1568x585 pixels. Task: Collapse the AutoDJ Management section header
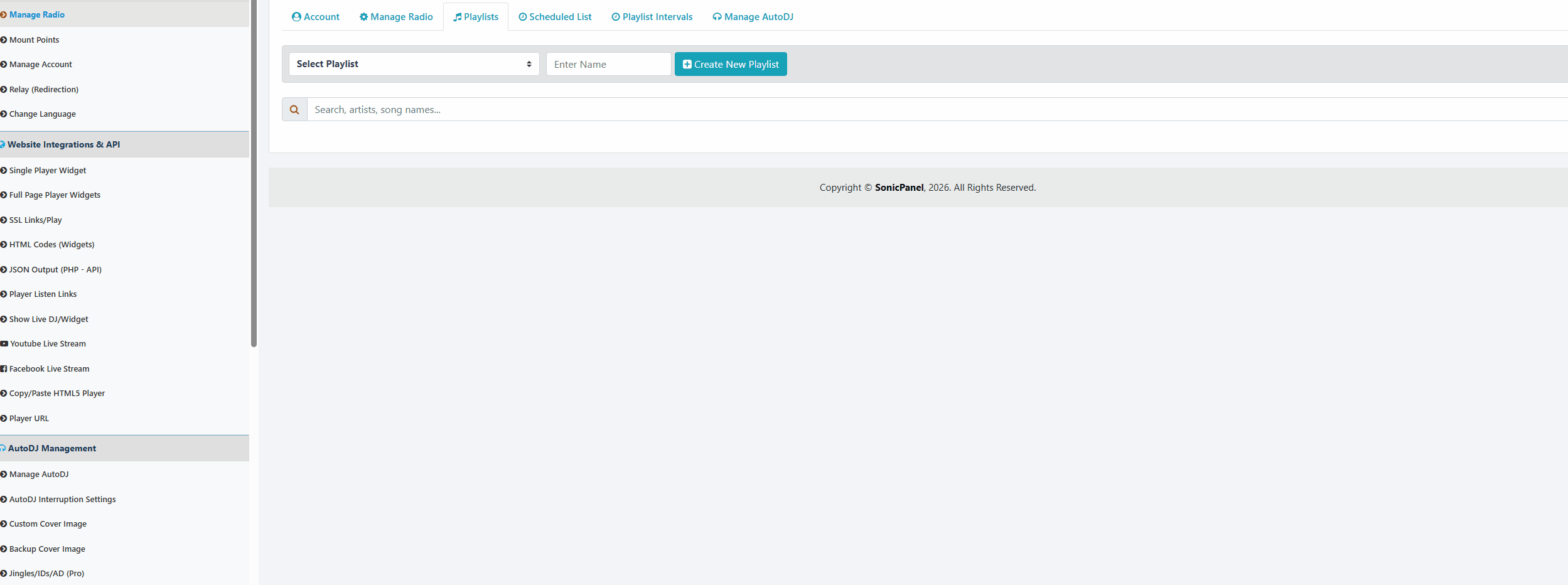point(52,448)
